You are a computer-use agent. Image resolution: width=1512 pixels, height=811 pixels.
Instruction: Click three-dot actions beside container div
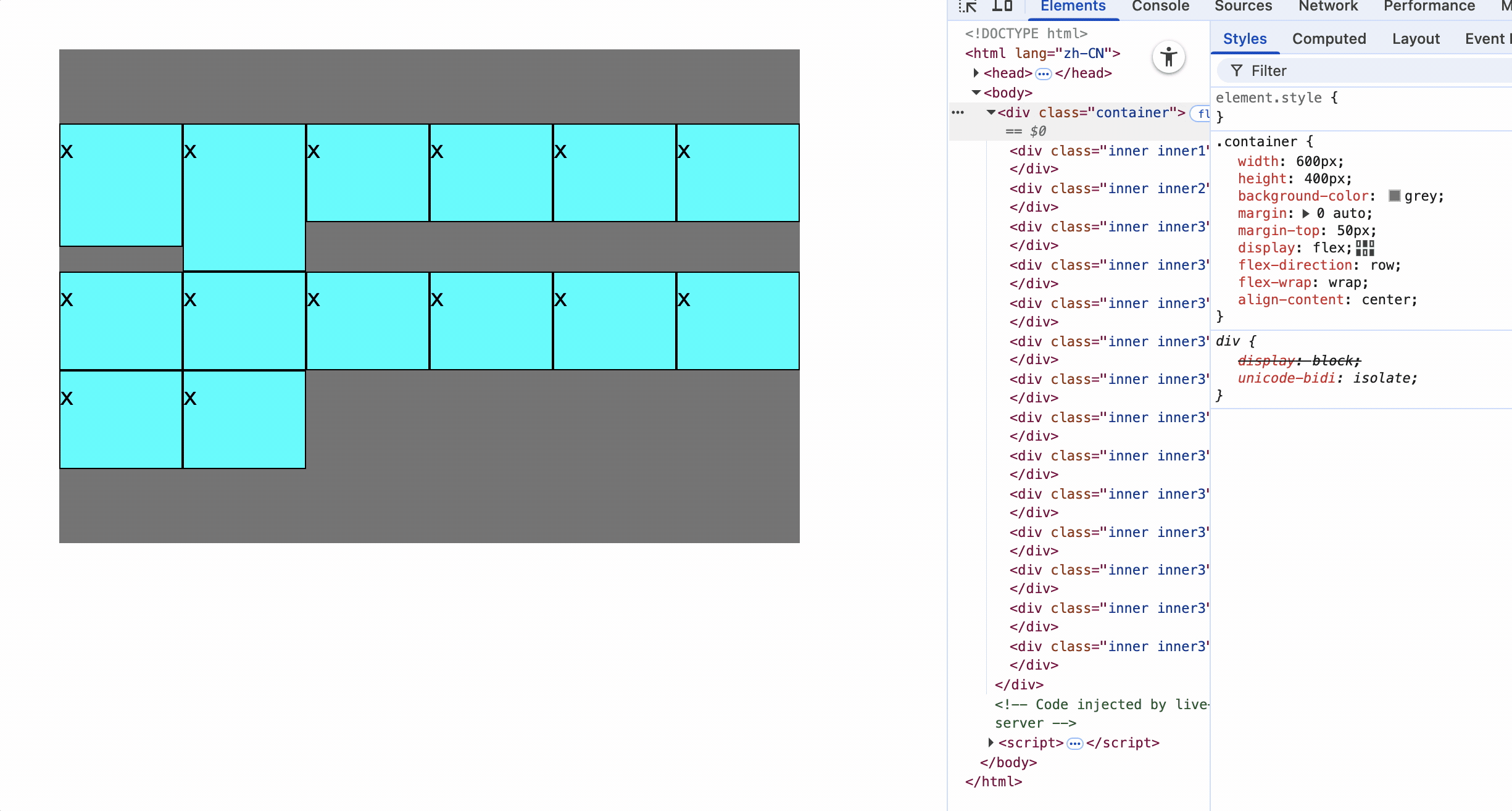tap(958, 112)
